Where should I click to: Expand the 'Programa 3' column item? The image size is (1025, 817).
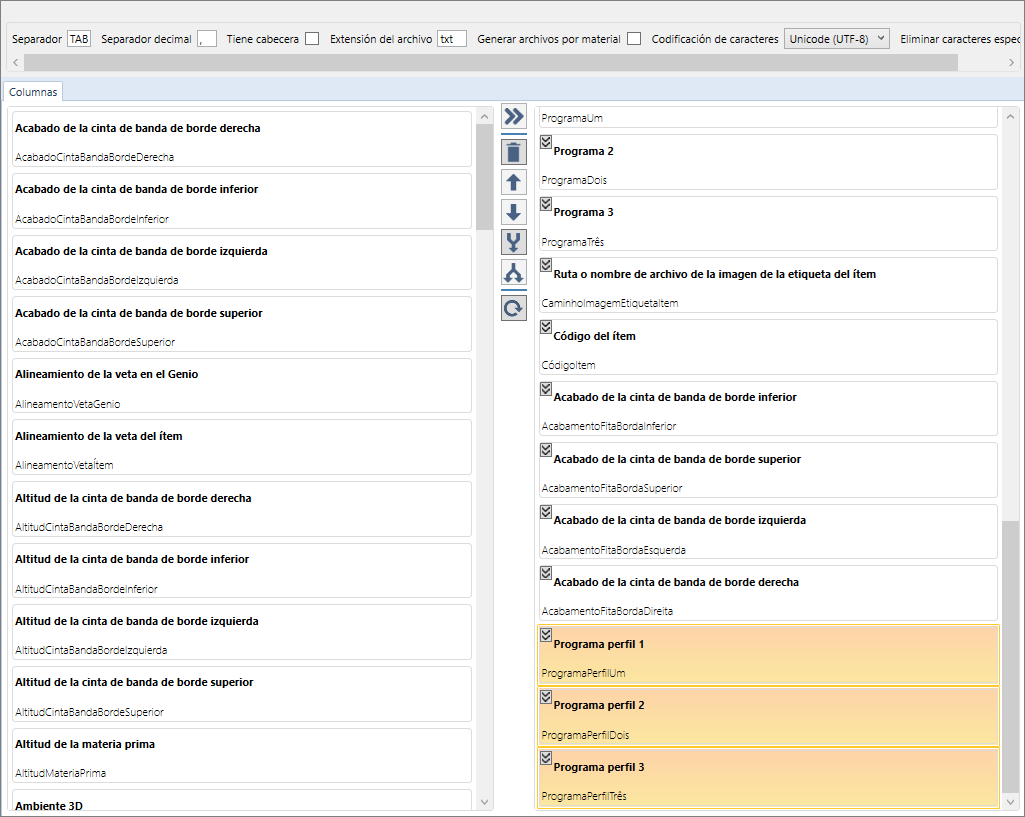coord(546,204)
